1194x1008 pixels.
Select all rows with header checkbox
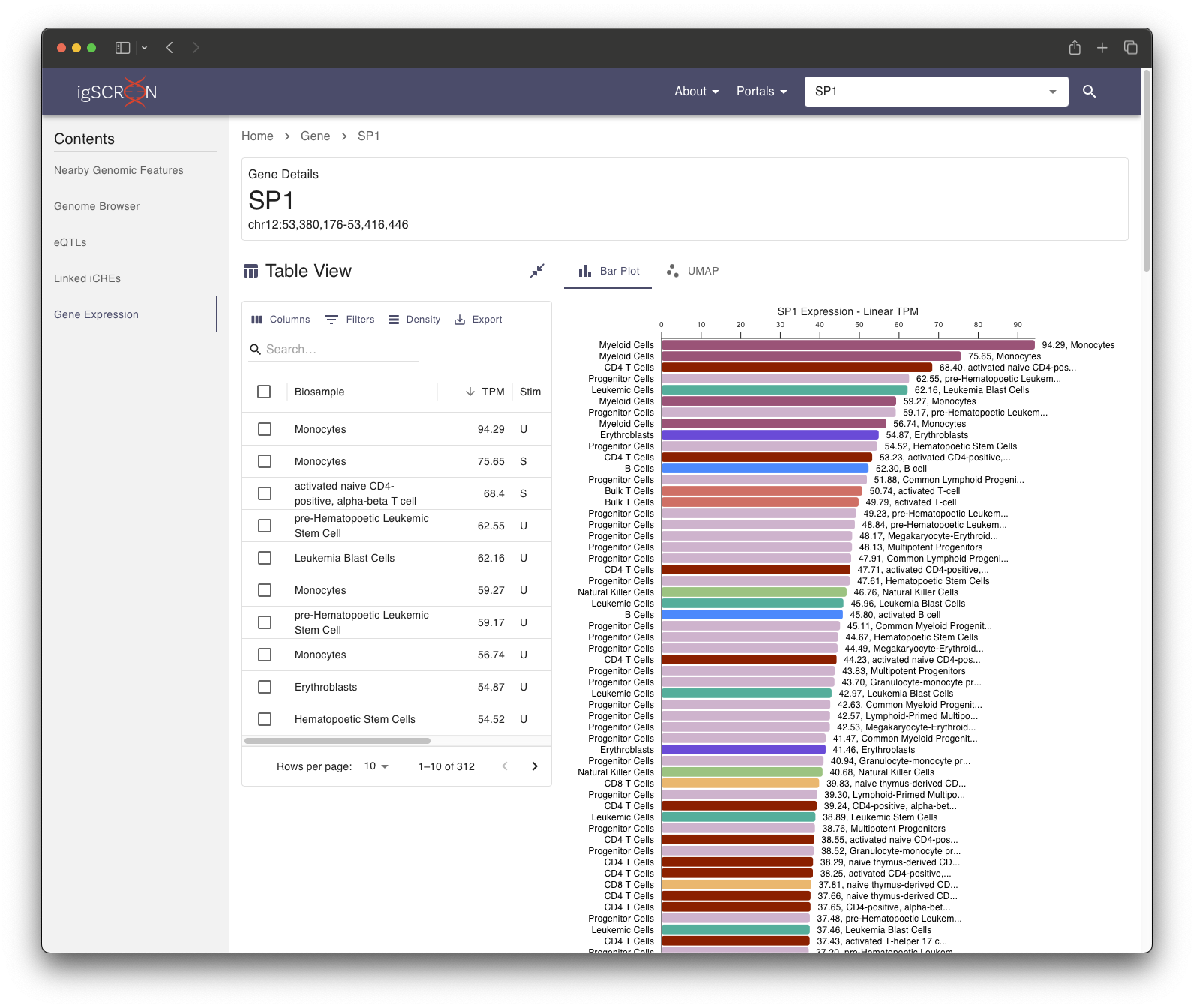click(x=264, y=391)
